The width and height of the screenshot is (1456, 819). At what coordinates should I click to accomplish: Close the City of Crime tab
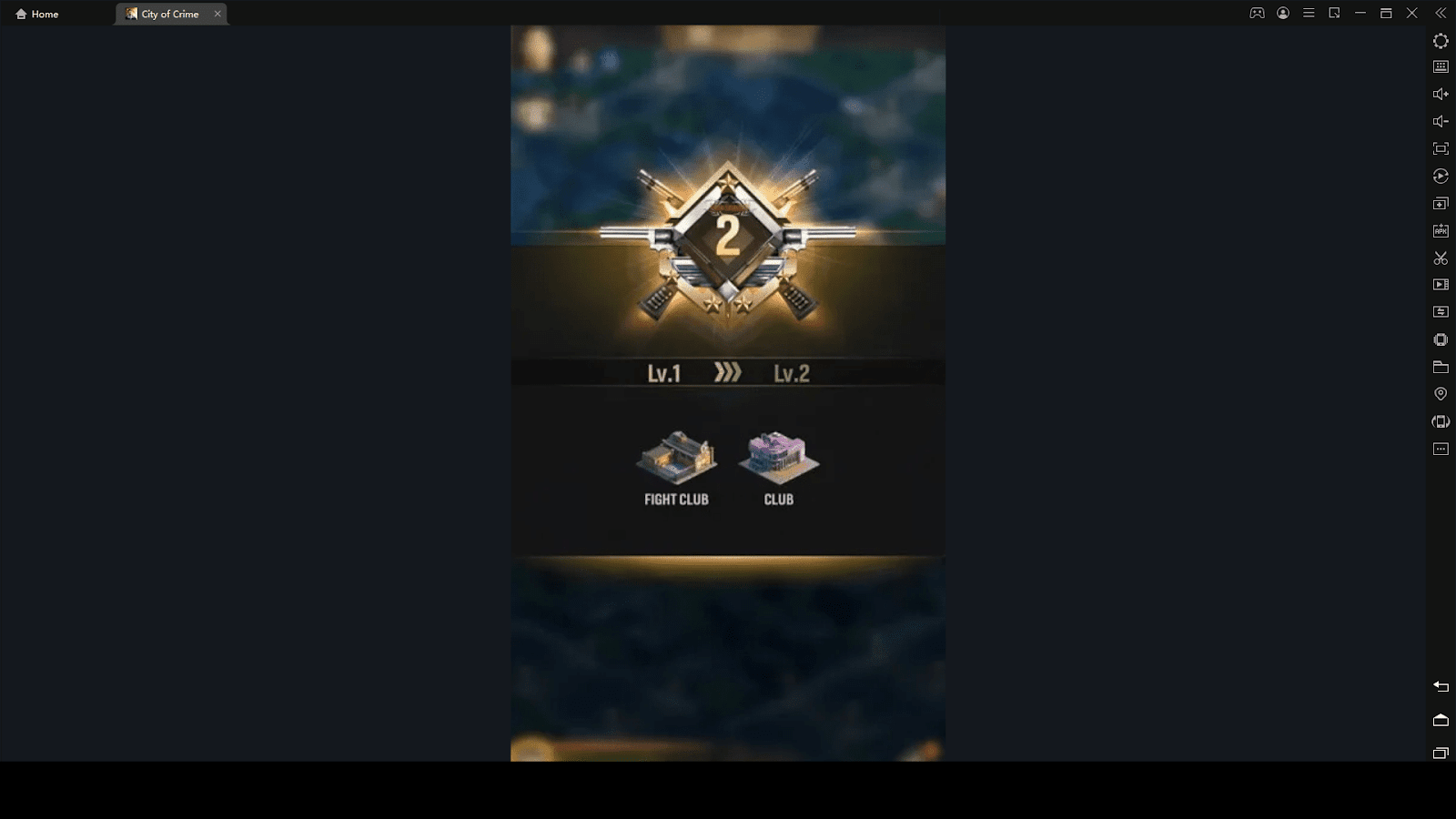pos(217,14)
